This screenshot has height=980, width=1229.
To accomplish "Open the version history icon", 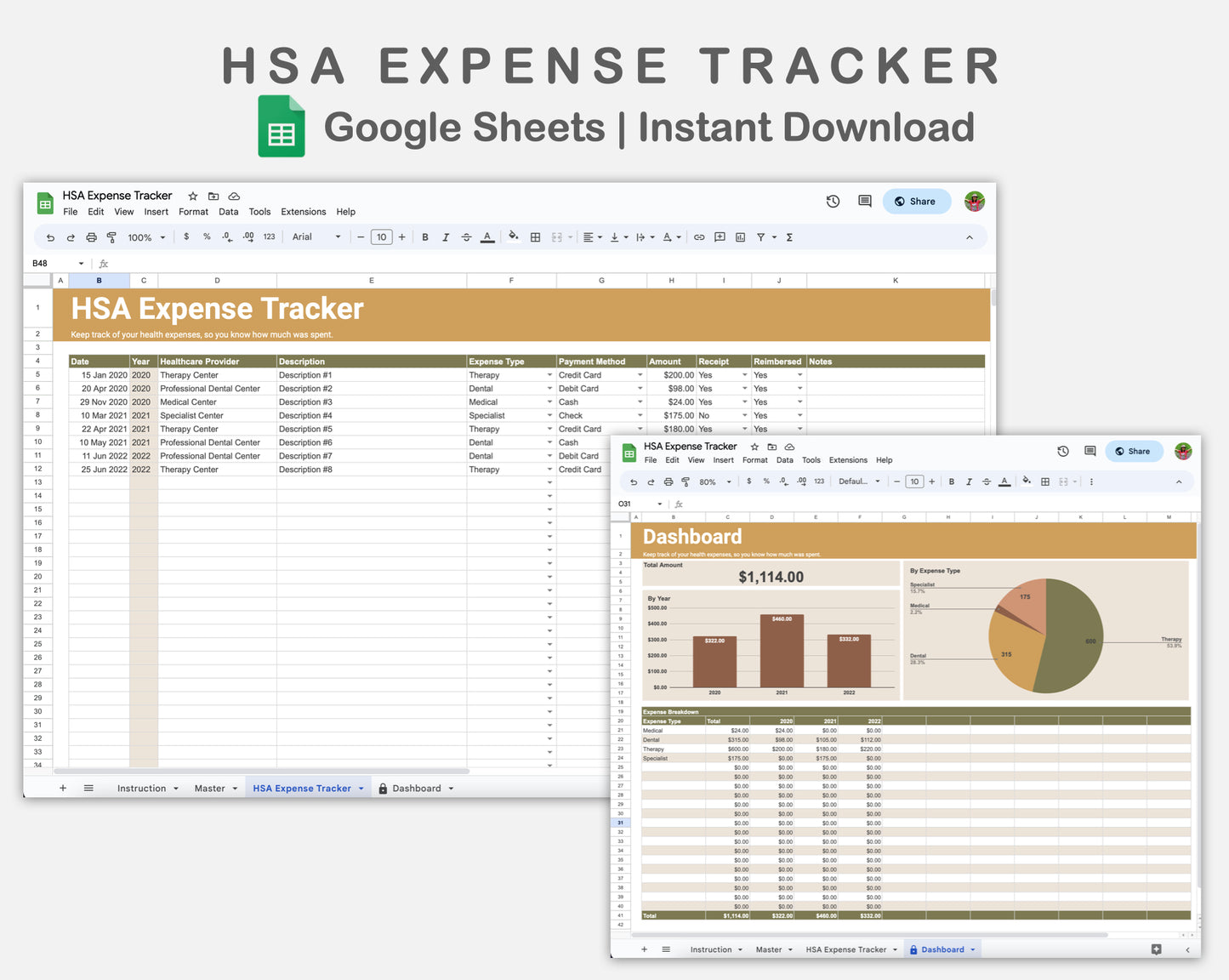I will coord(832,201).
